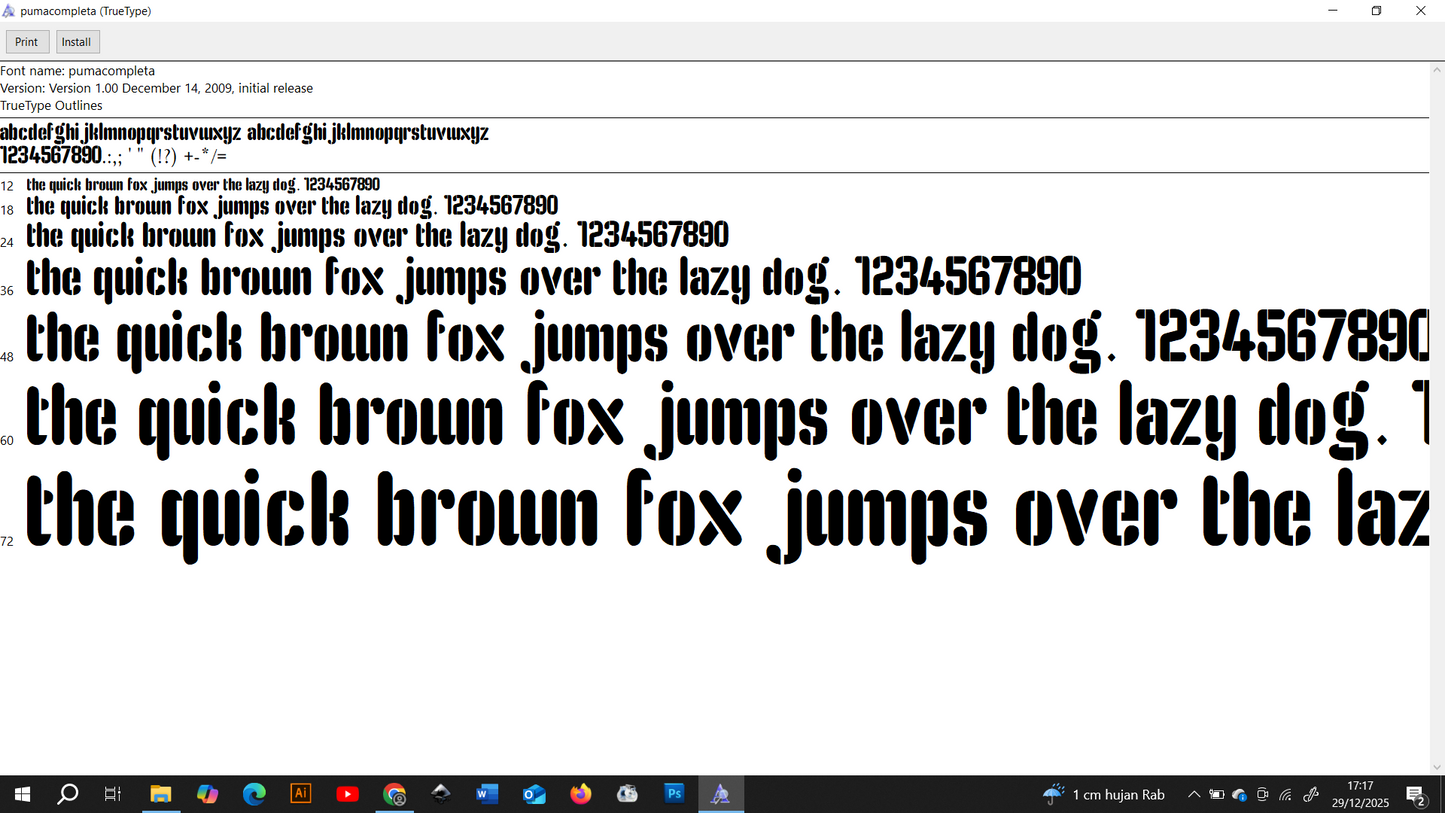Screen dimensions: 1445x813
Task: Click the 'Font name: pumacompleta' text
Action: (x=78, y=71)
